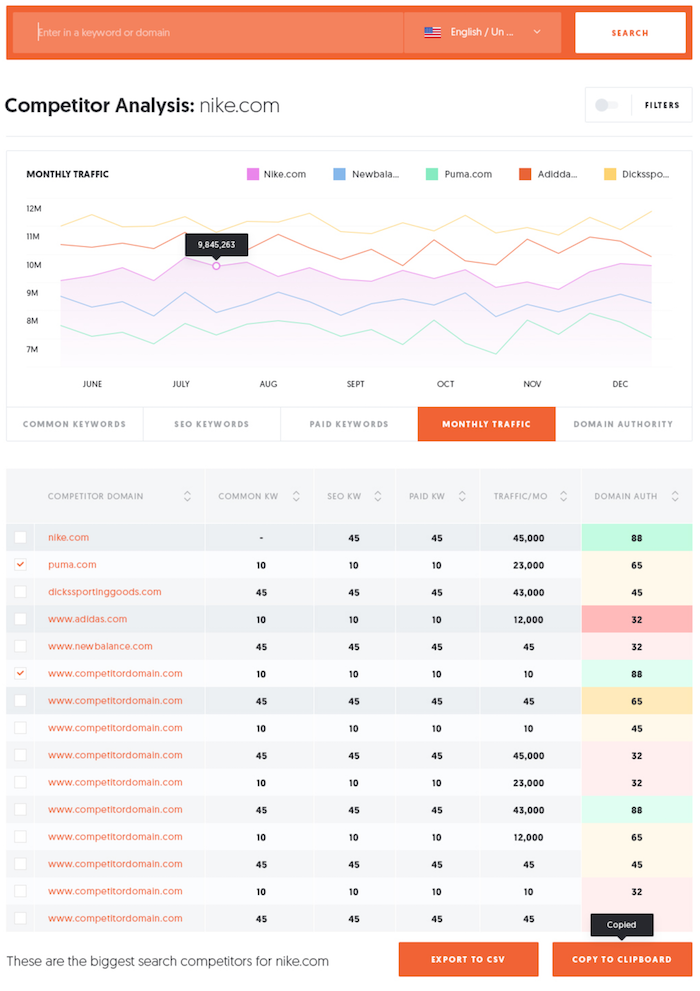Click the US flag language icon
The height and width of the screenshot is (991, 700).
432,32
